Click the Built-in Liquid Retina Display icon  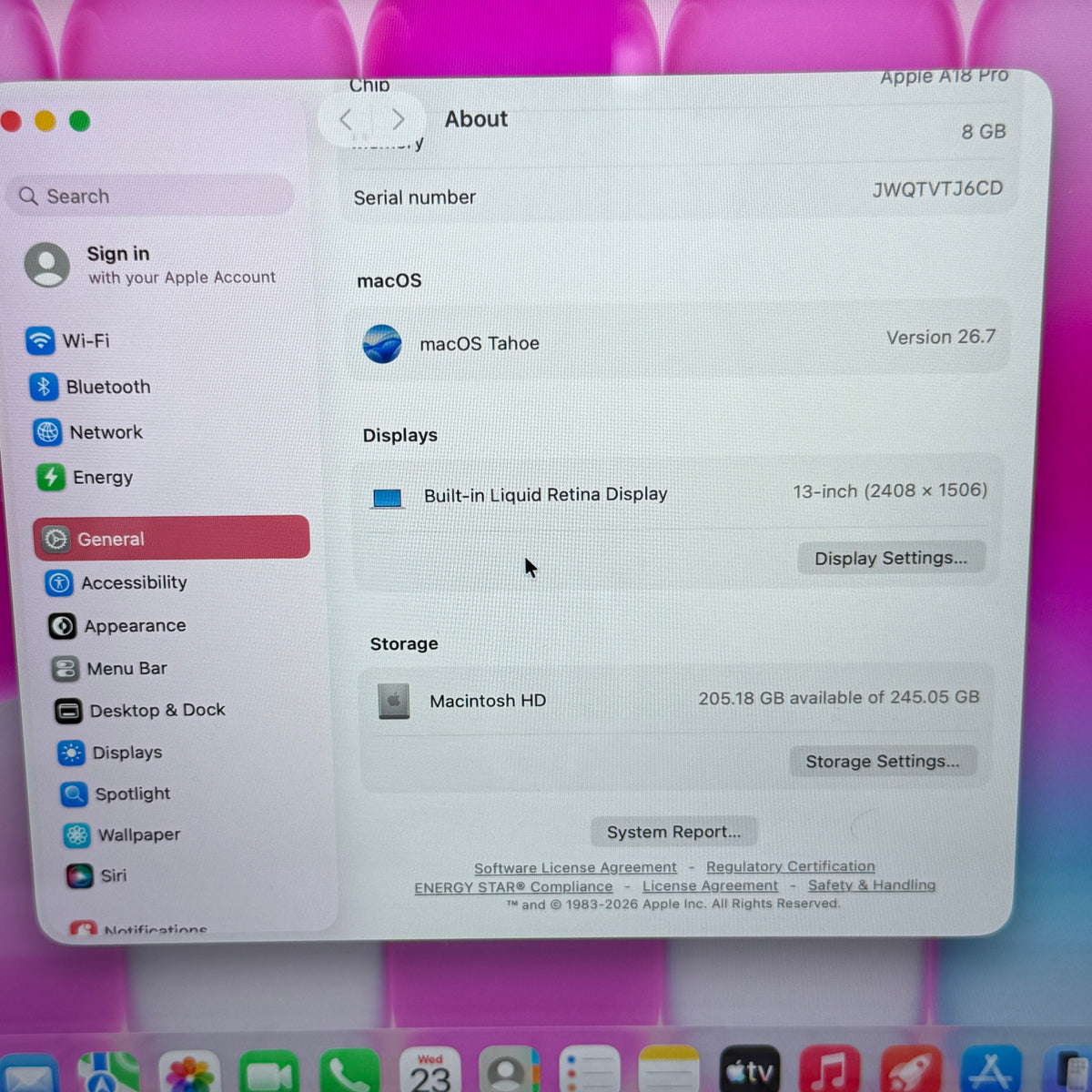tap(387, 498)
